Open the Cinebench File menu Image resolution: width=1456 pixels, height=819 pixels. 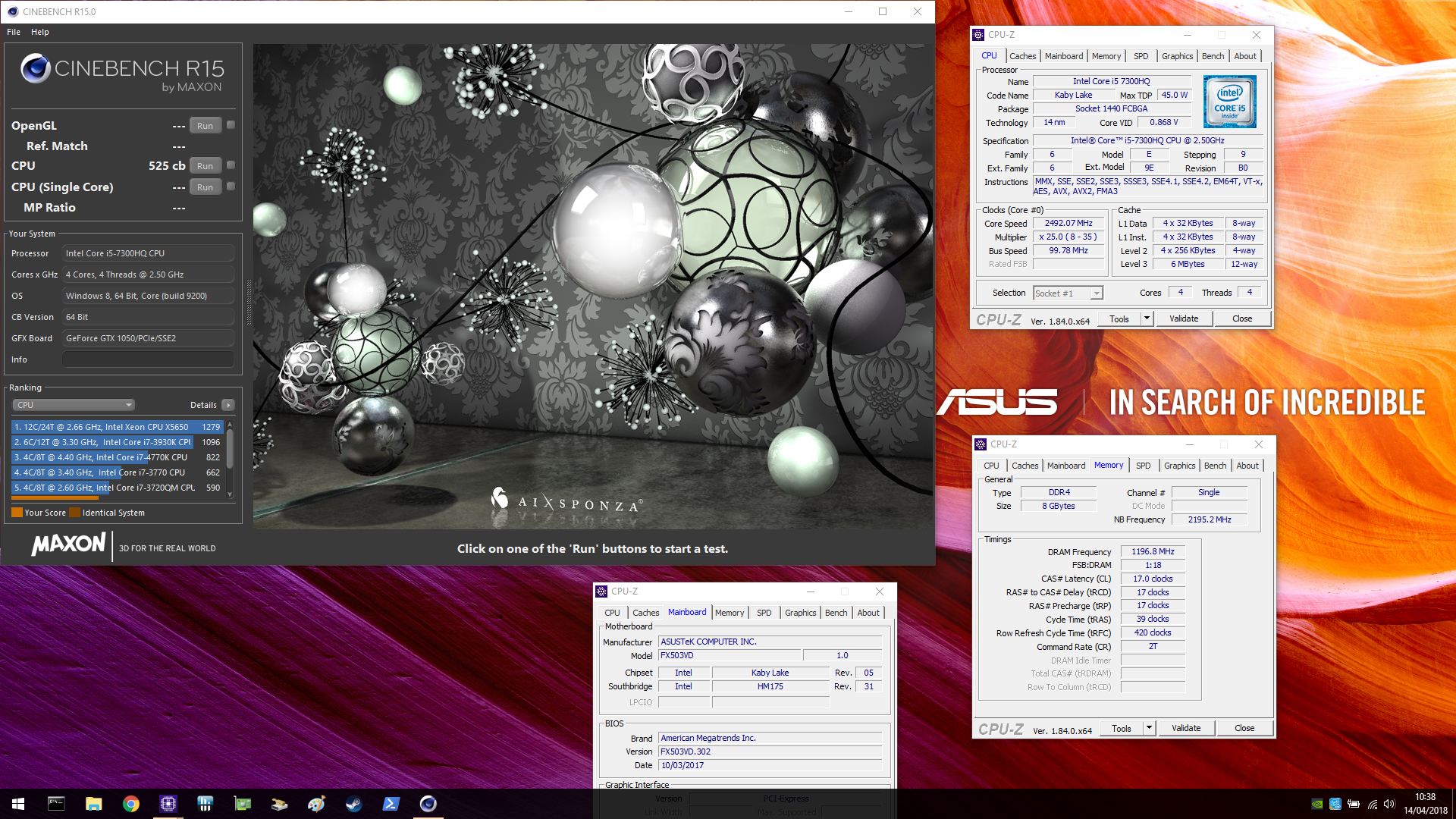(14, 32)
